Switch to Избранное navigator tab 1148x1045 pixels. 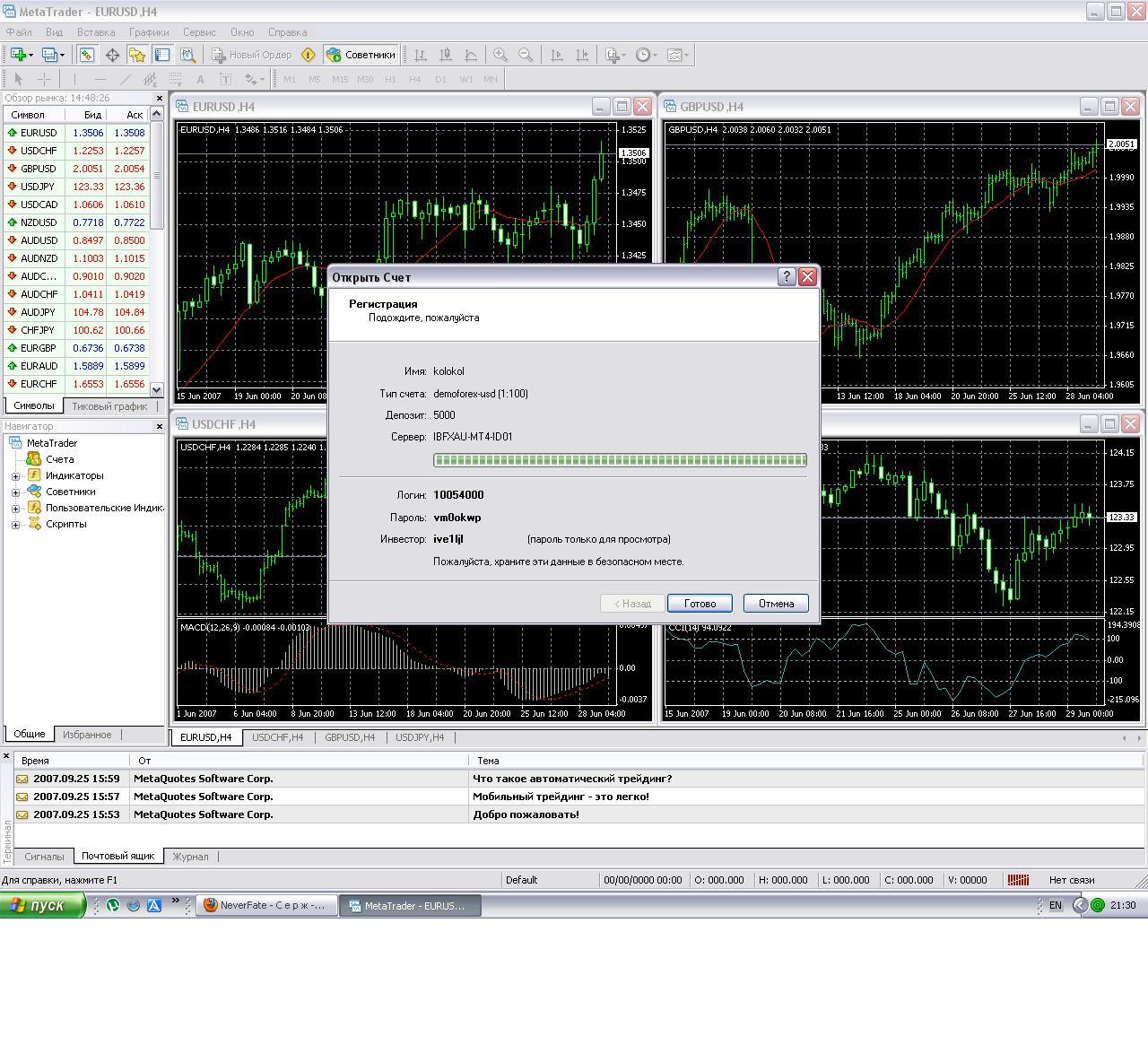tap(87, 735)
